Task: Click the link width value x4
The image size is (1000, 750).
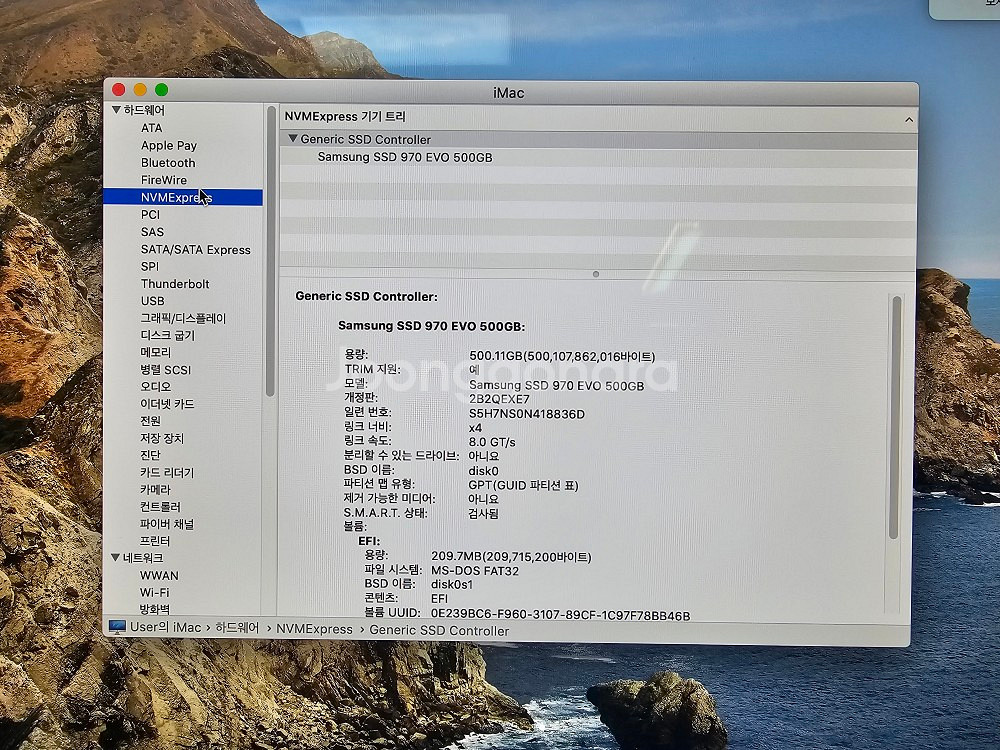Action: tap(475, 427)
